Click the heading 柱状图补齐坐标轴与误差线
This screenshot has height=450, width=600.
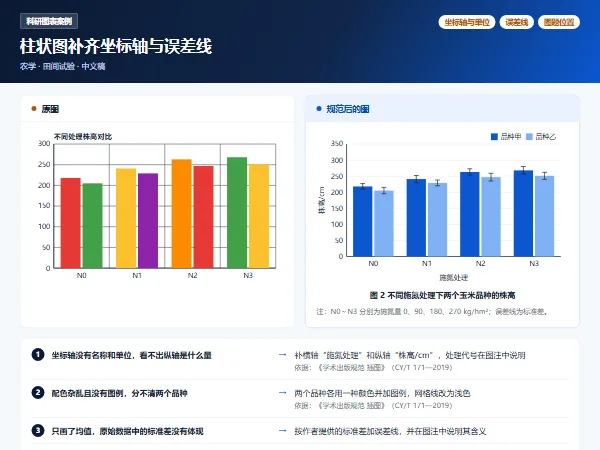(116, 46)
